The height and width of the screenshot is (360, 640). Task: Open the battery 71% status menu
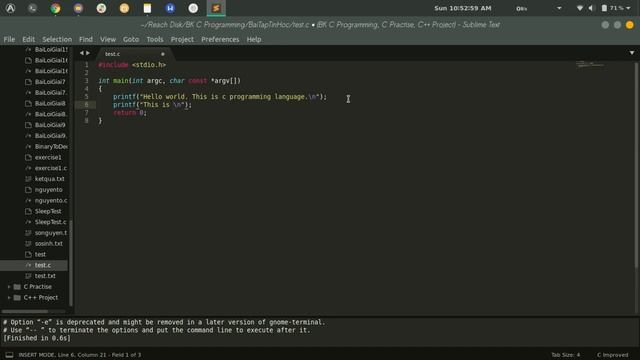616,8
